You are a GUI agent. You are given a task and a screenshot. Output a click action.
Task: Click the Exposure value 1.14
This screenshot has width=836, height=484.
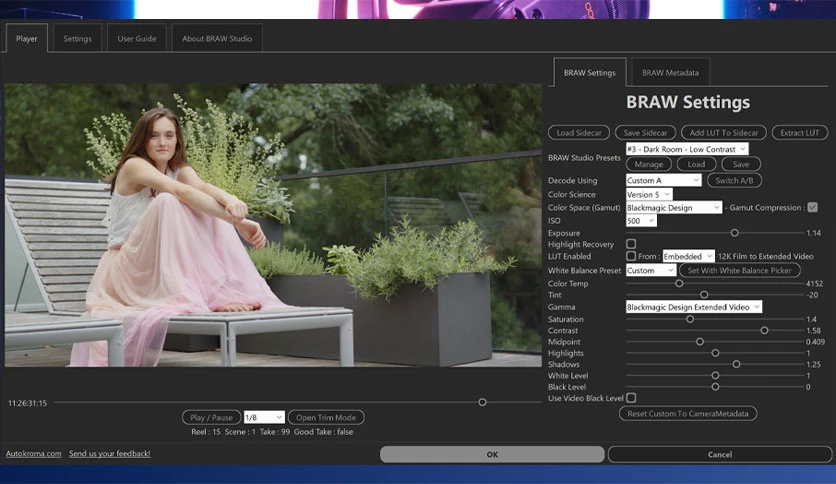point(814,233)
